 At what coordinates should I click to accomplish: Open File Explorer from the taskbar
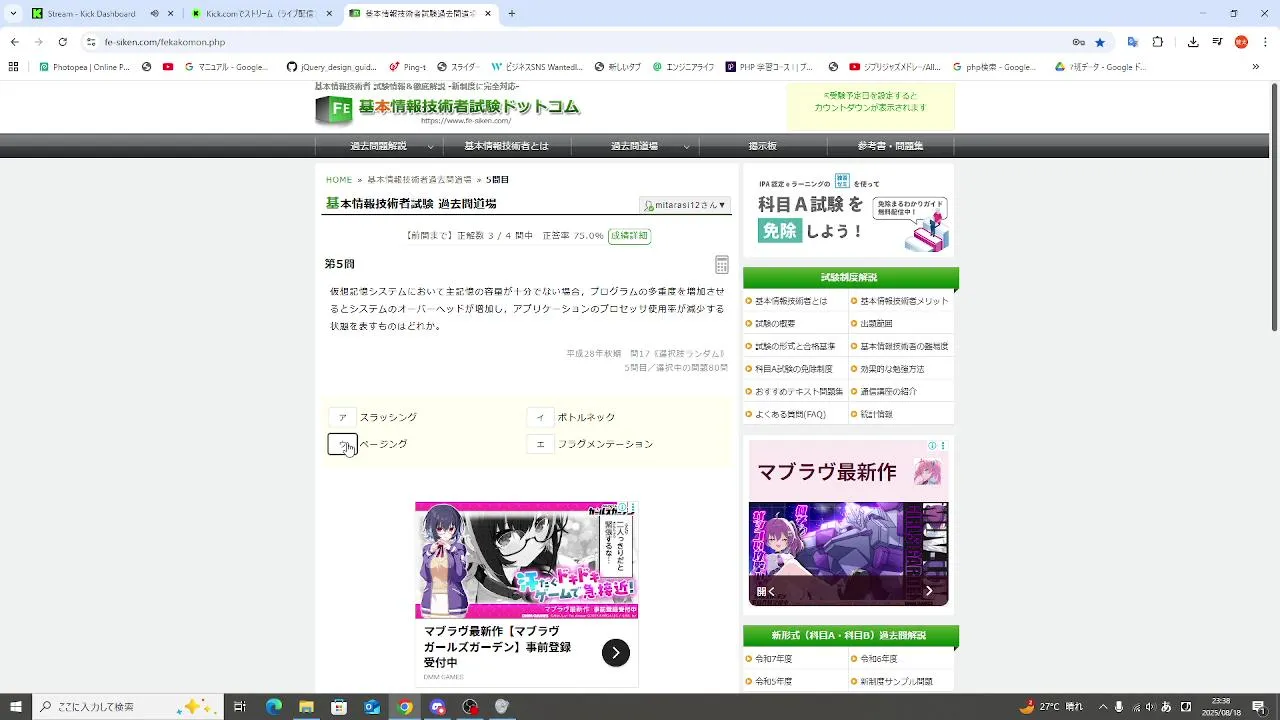[306, 707]
